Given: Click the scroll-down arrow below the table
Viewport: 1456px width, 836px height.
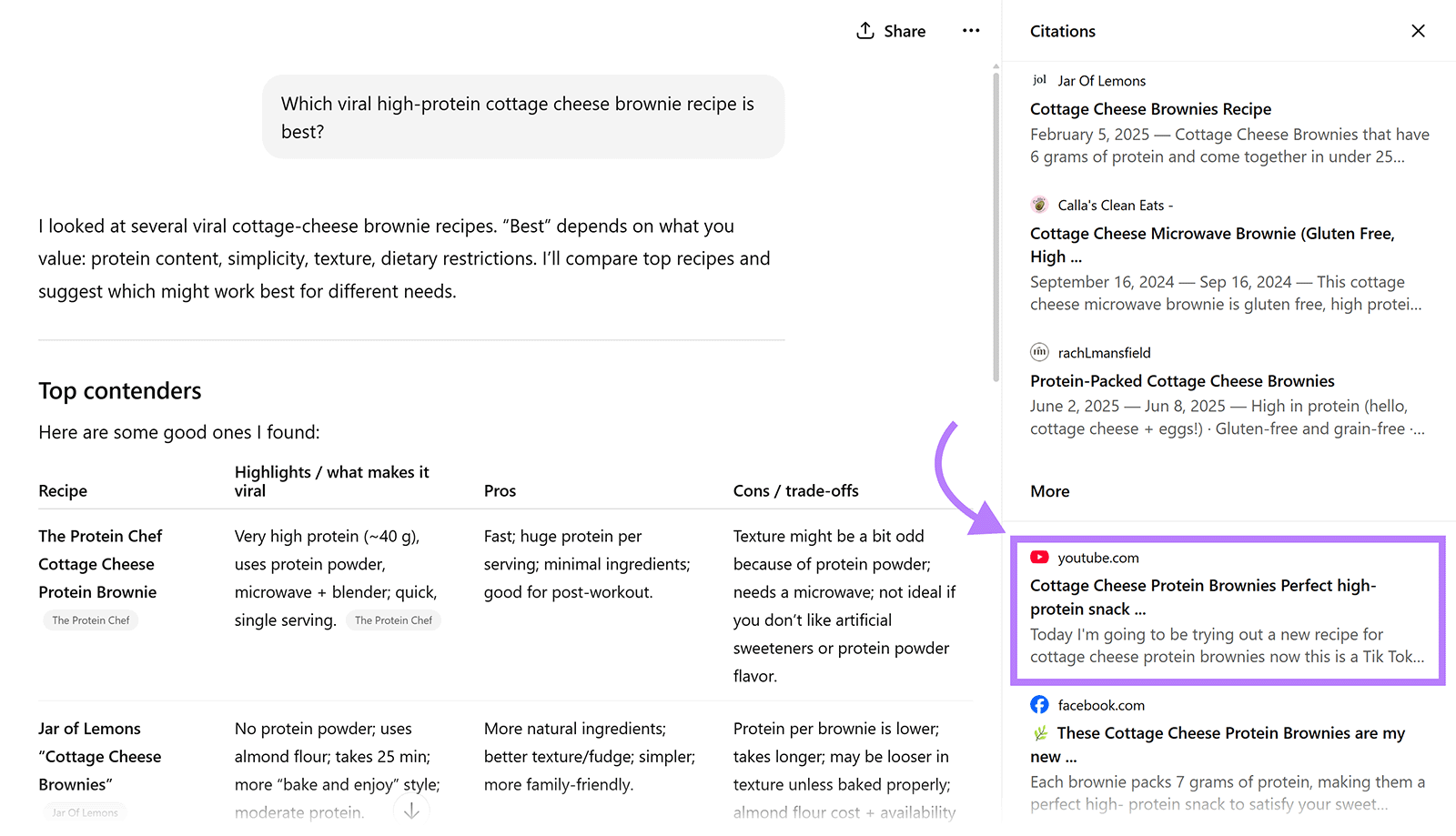Looking at the screenshot, I should pyautogui.click(x=411, y=809).
